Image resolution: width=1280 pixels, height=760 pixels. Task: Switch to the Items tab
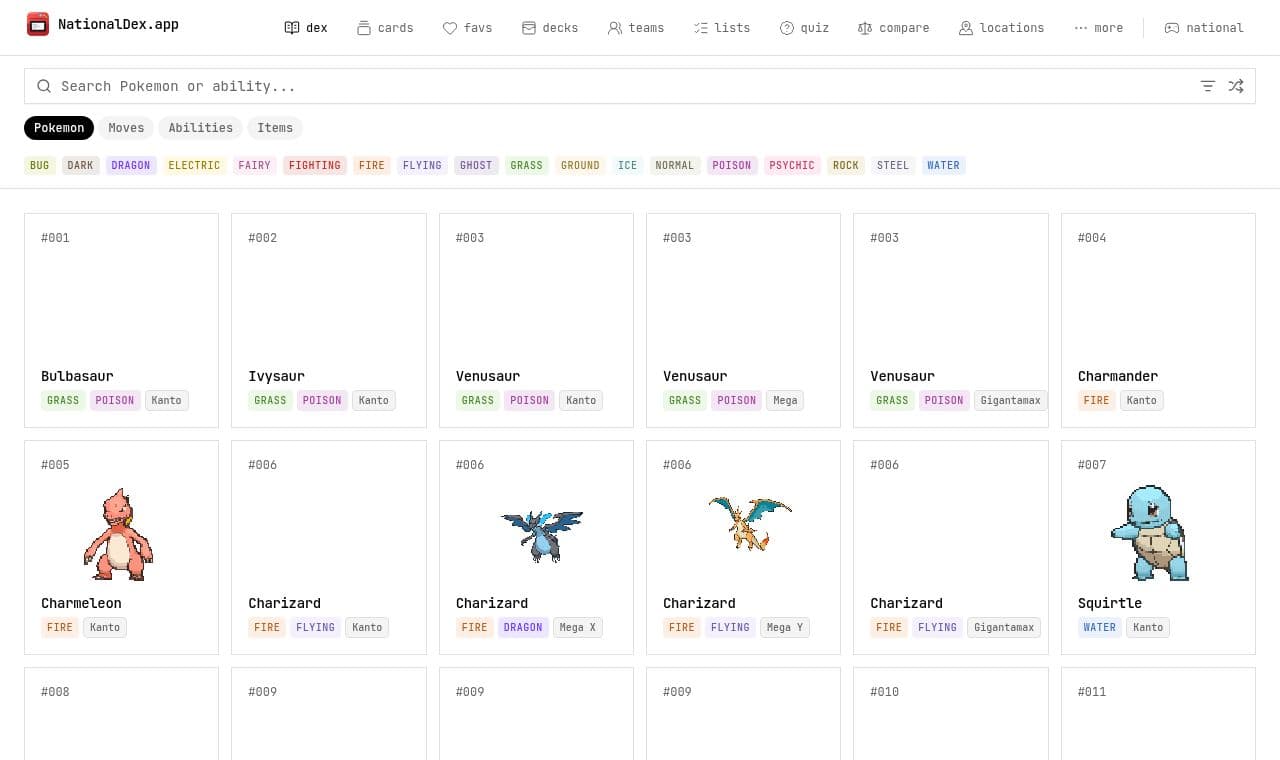275,128
